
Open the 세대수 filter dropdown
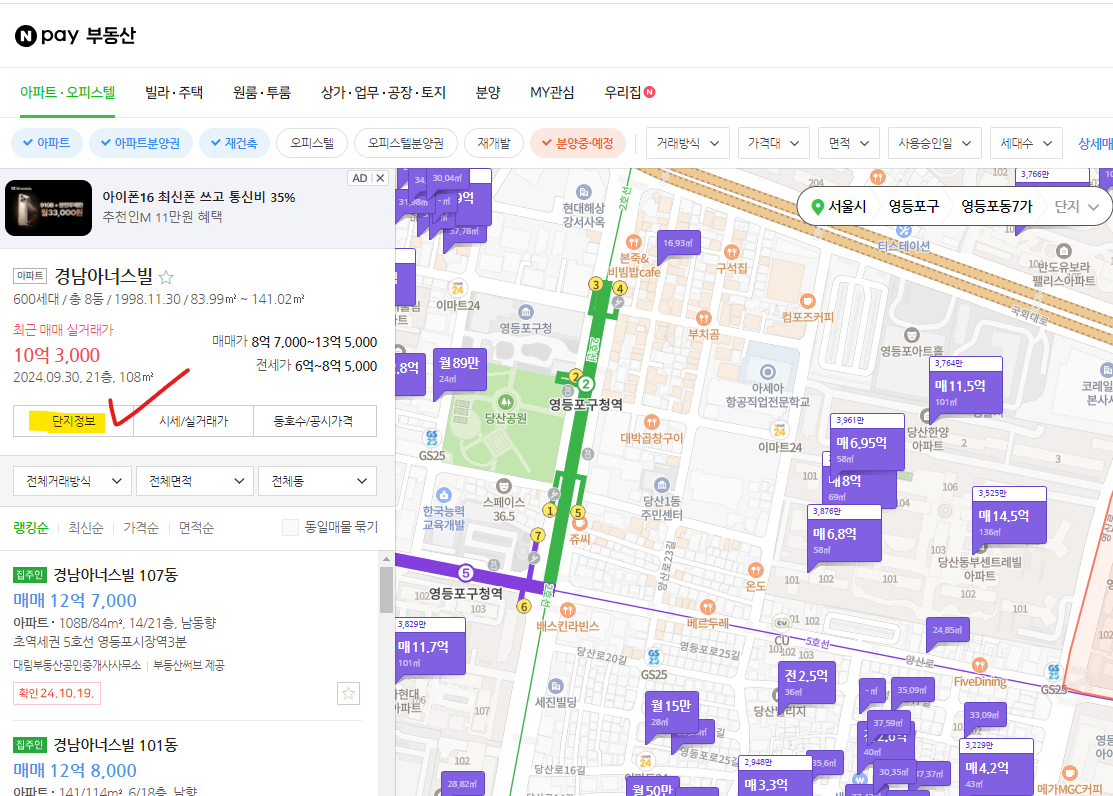pos(1018,143)
